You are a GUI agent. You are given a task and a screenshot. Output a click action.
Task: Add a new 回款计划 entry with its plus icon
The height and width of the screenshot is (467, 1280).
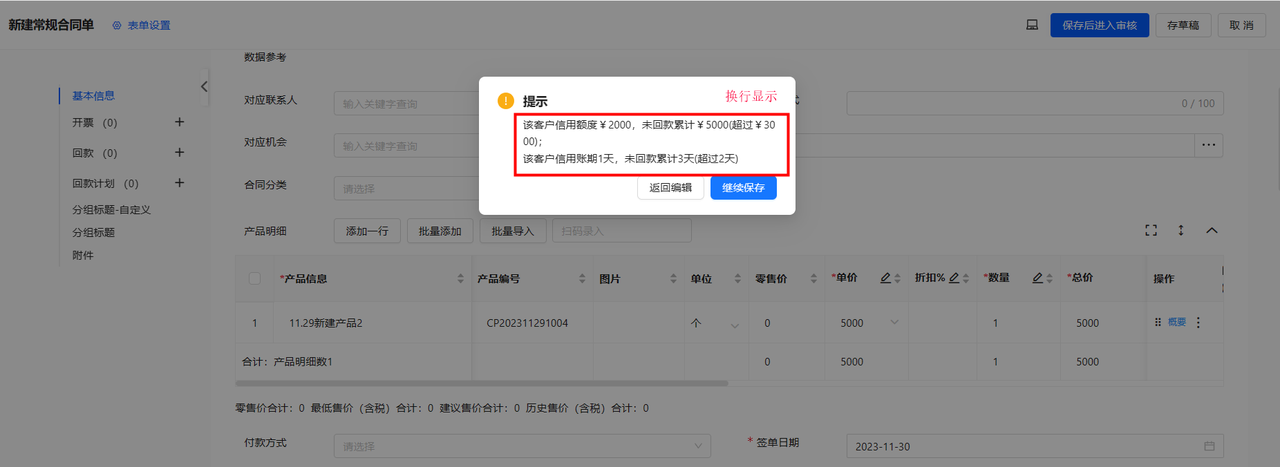pos(180,183)
